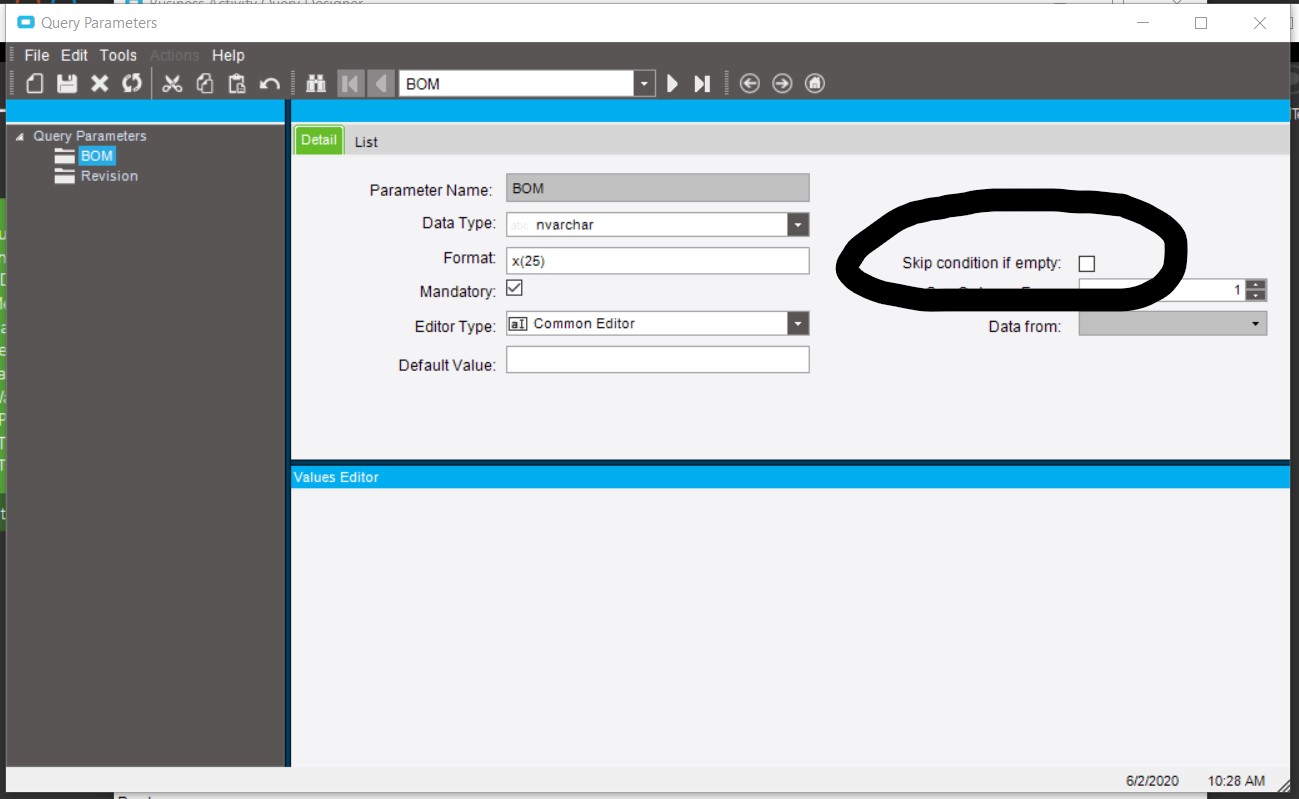Check the Skip condition if empty box
The height and width of the screenshot is (799, 1299).
(1087, 264)
